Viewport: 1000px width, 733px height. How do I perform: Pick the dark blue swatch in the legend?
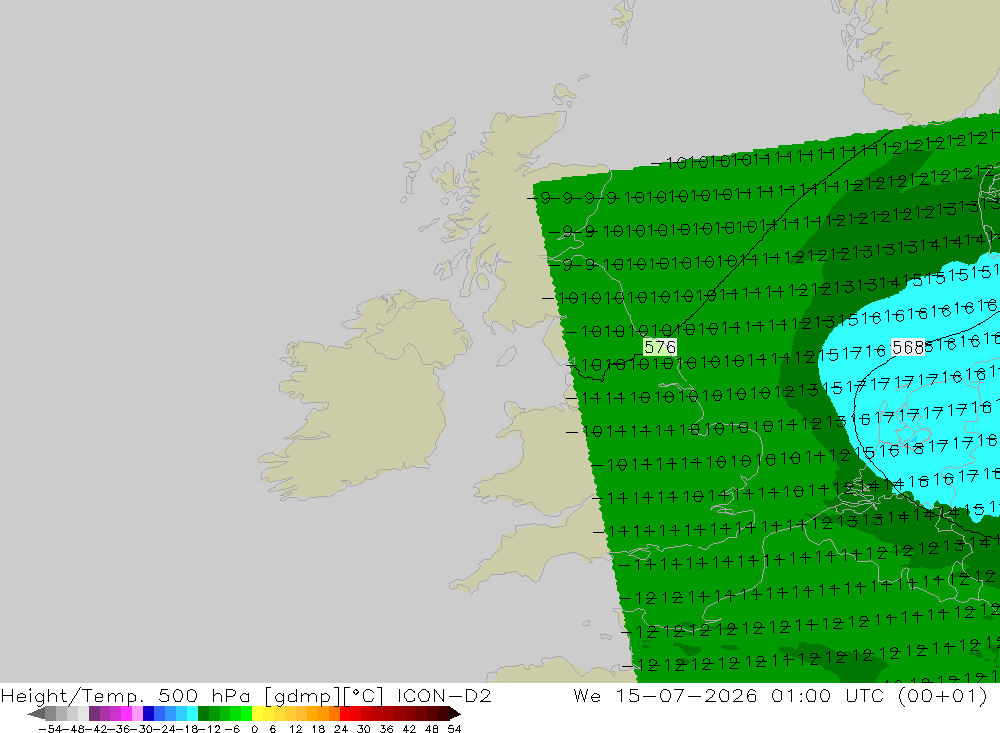[149, 714]
